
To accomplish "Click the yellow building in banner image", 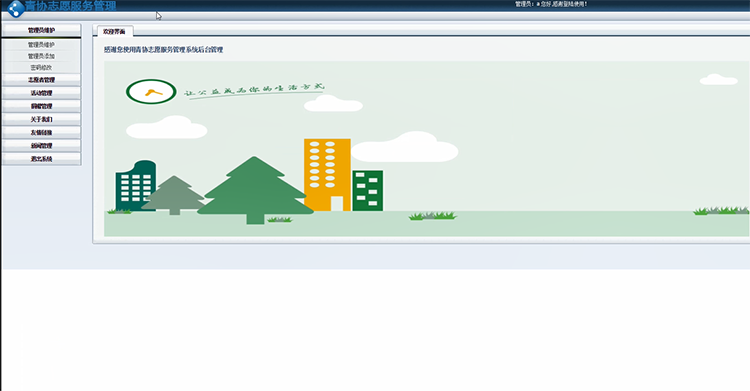I will (327, 175).
